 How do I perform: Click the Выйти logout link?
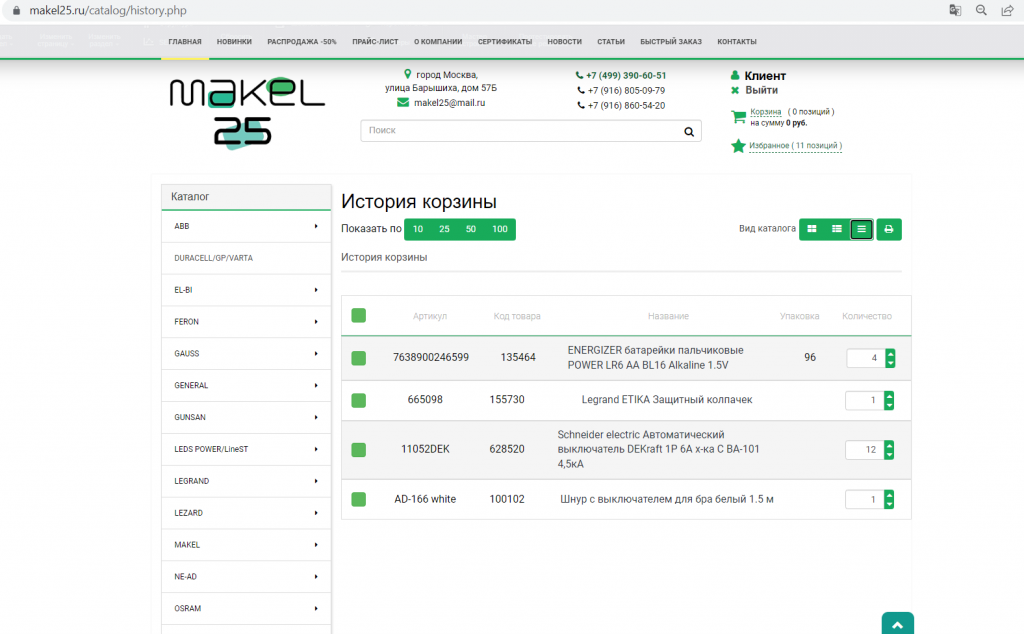(x=761, y=90)
